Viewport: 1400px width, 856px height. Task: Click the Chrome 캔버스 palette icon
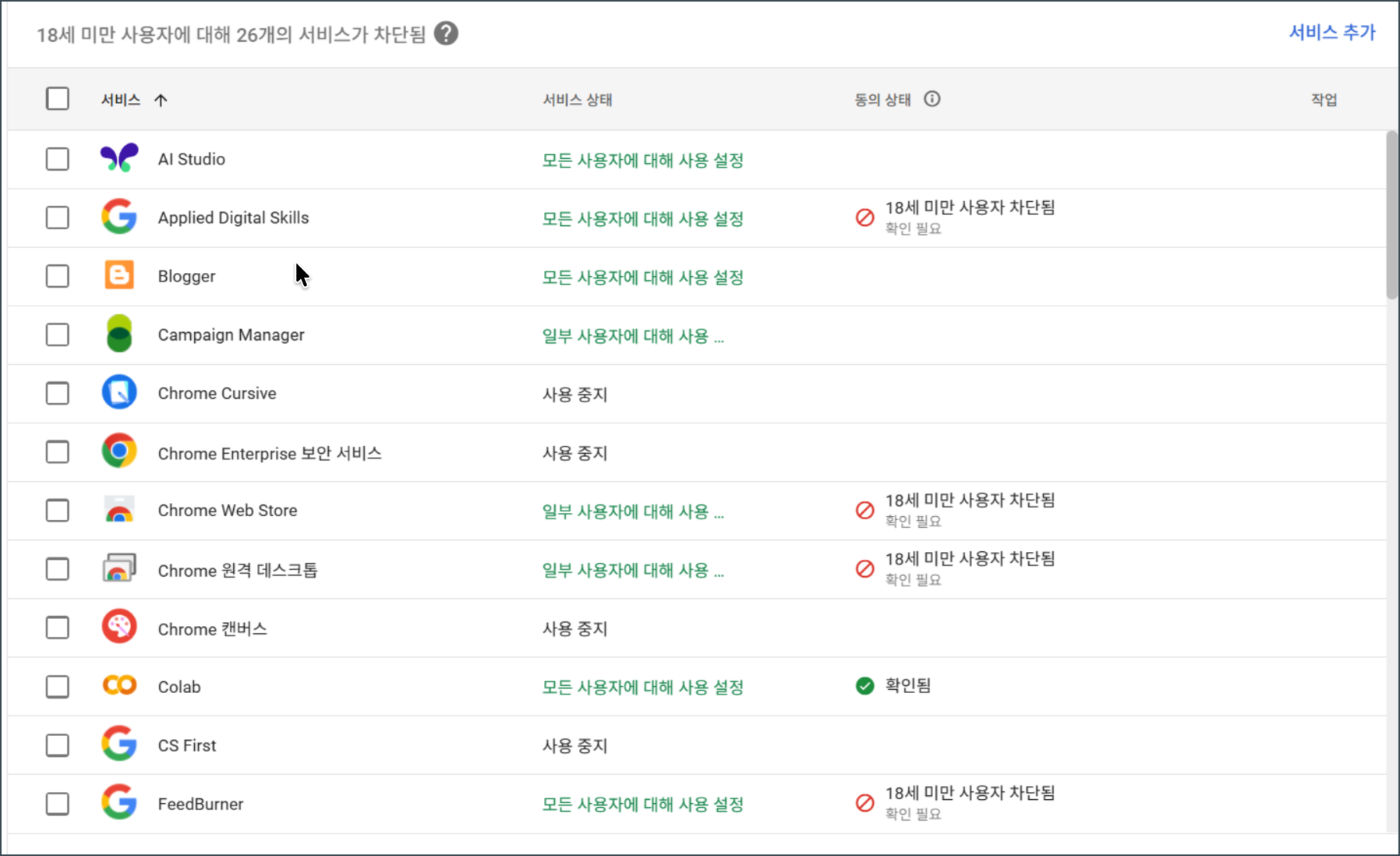(119, 627)
